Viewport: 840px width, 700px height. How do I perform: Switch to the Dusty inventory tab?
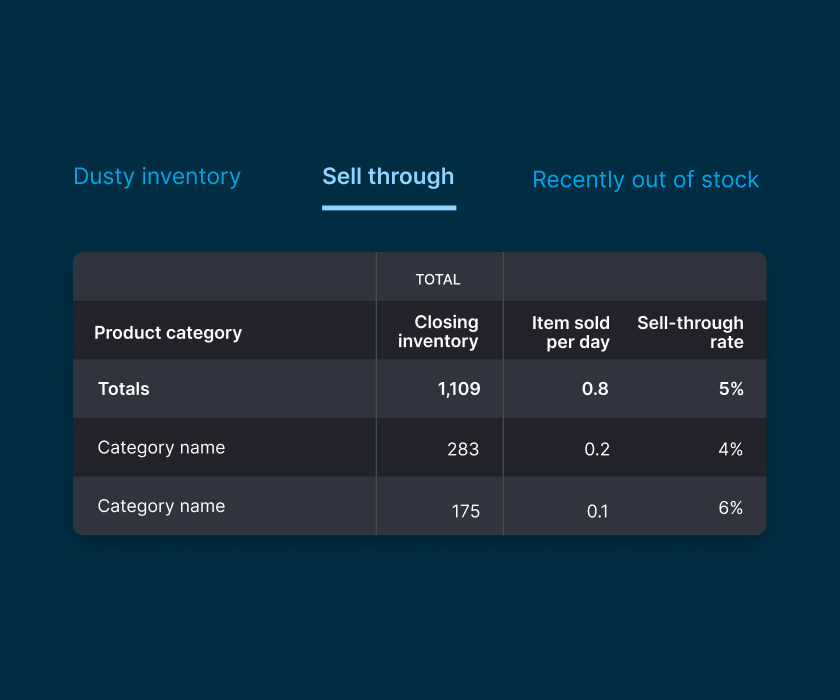tap(157, 177)
